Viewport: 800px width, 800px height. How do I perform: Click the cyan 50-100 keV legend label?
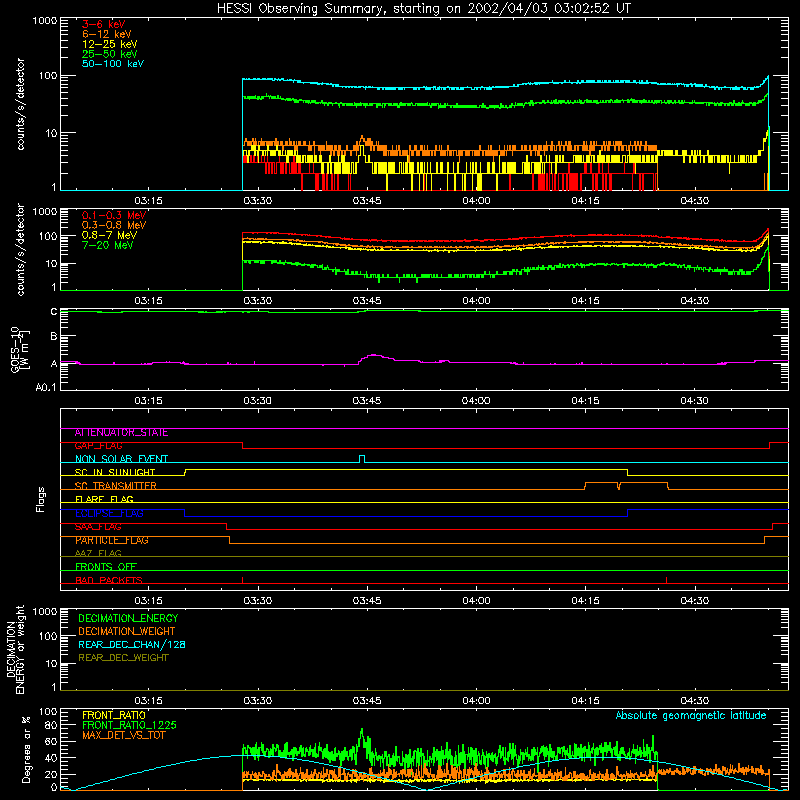coord(113,64)
